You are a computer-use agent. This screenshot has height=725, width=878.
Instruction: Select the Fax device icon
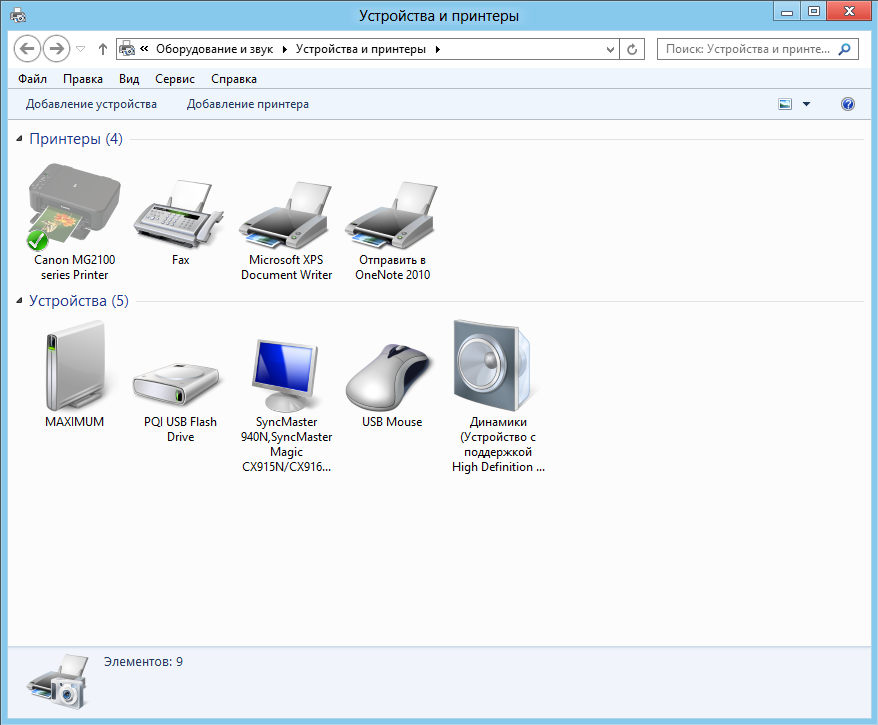179,214
